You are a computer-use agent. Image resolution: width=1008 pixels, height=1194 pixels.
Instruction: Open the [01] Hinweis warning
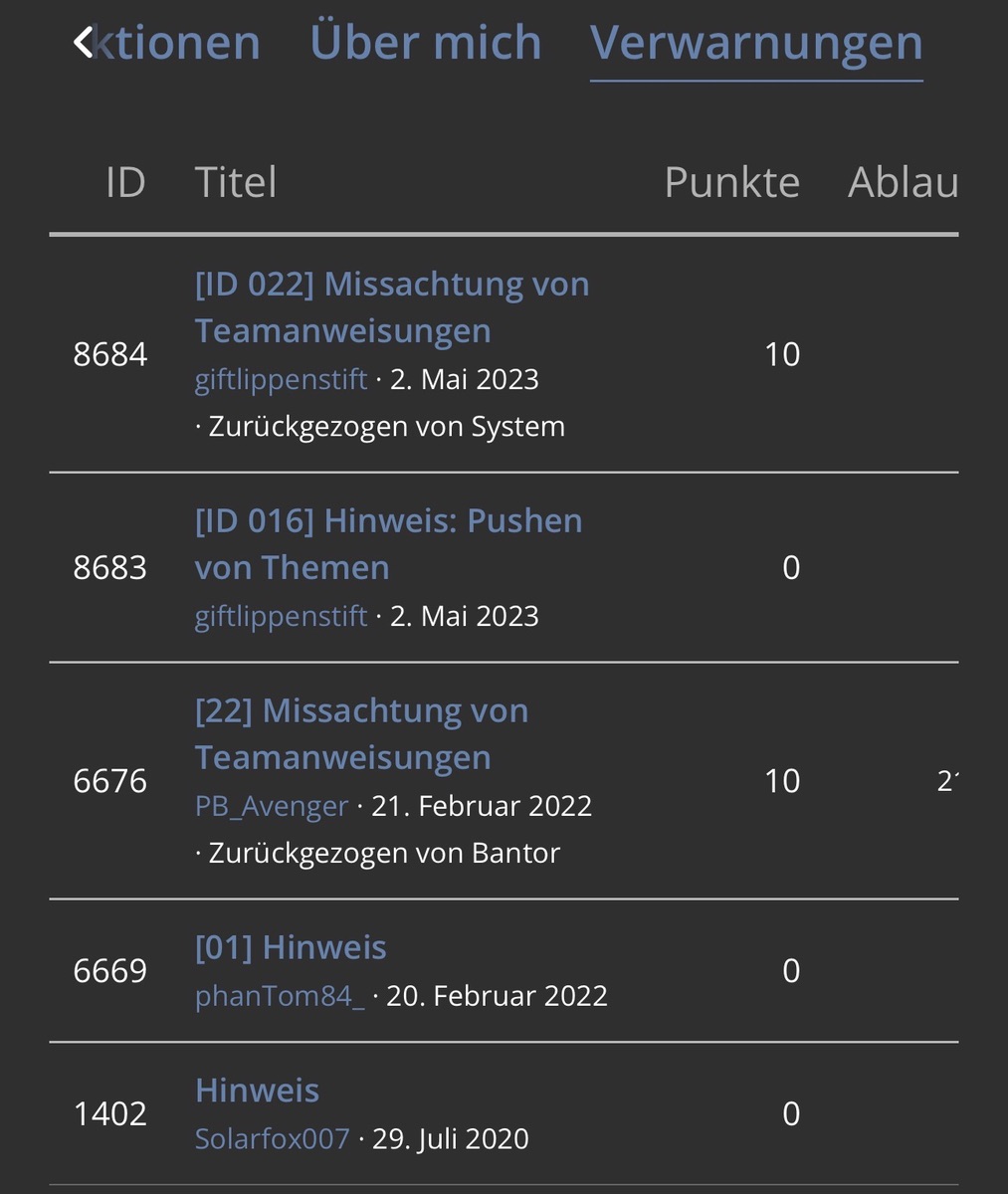[x=291, y=947]
